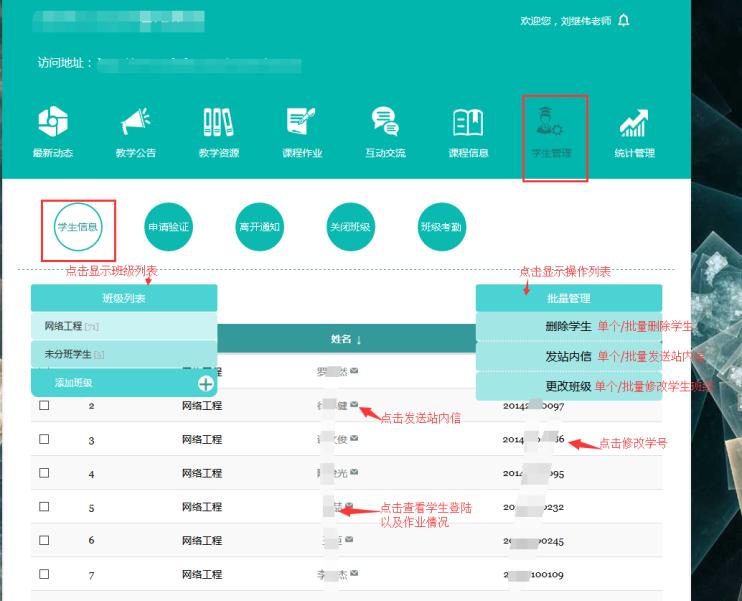Sort by the 姓名 column header
This screenshot has height=601, width=742.
point(346,339)
